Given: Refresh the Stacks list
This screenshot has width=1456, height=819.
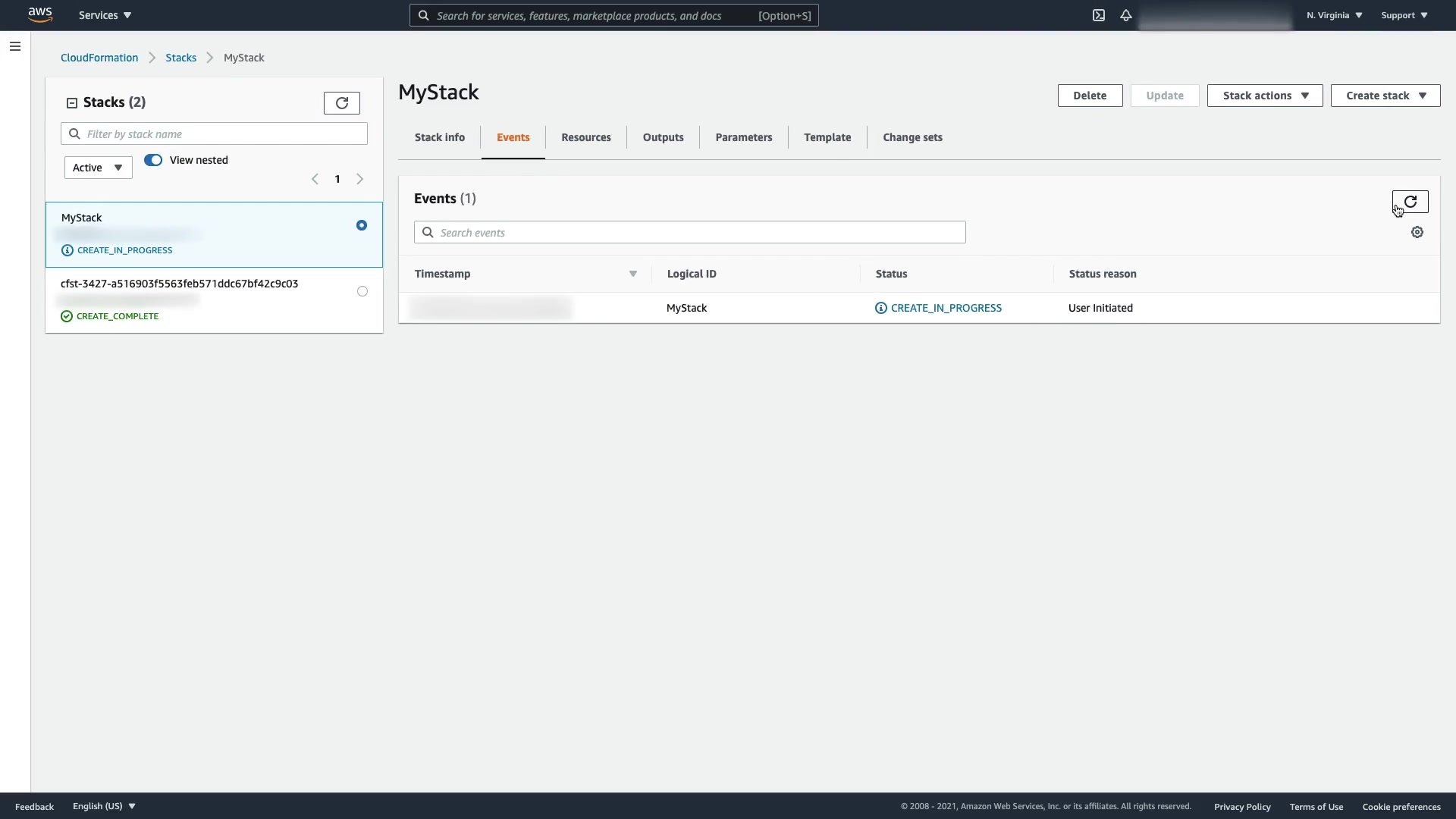Looking at the screenshot, I should [341, 102].
